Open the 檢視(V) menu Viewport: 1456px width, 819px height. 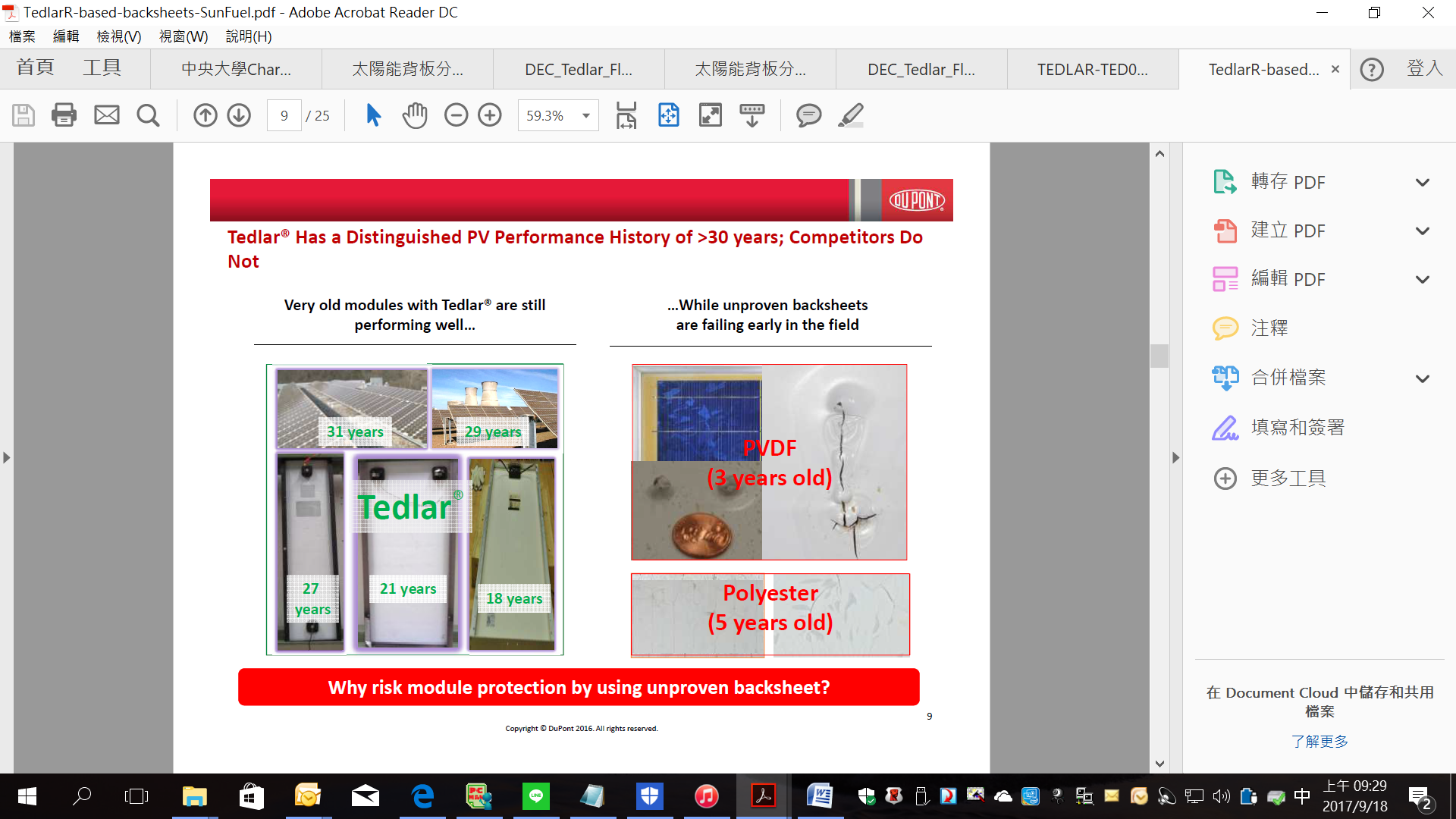118,36
